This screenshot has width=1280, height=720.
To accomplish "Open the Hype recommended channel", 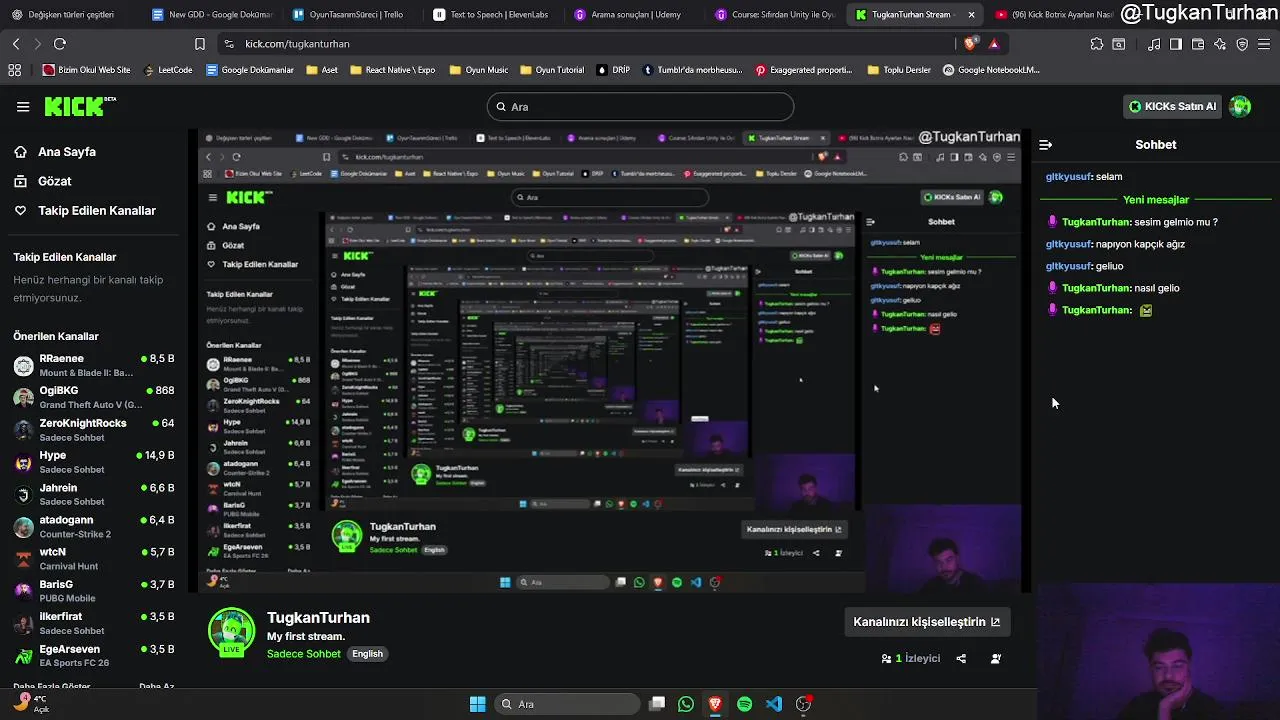I will click(94, 462).
